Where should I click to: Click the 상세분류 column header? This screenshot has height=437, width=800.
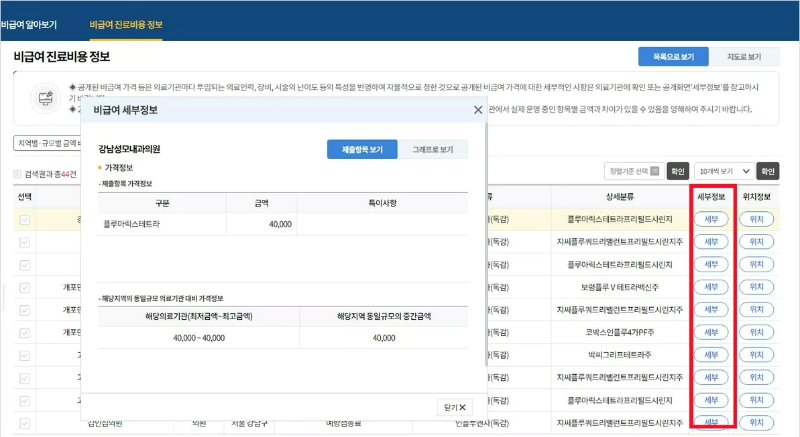pyautogui.click(x=620, y=197)
